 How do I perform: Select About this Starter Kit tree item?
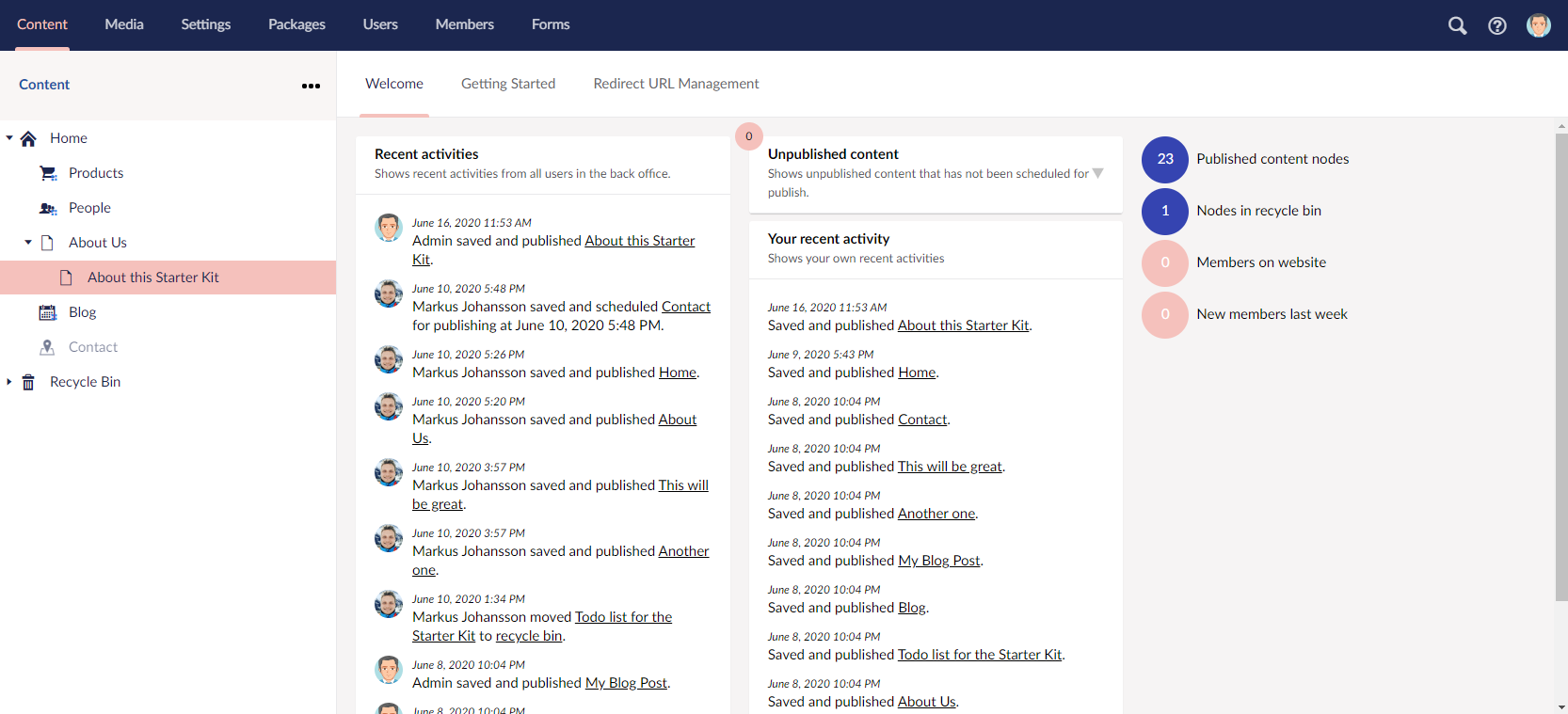153,278
